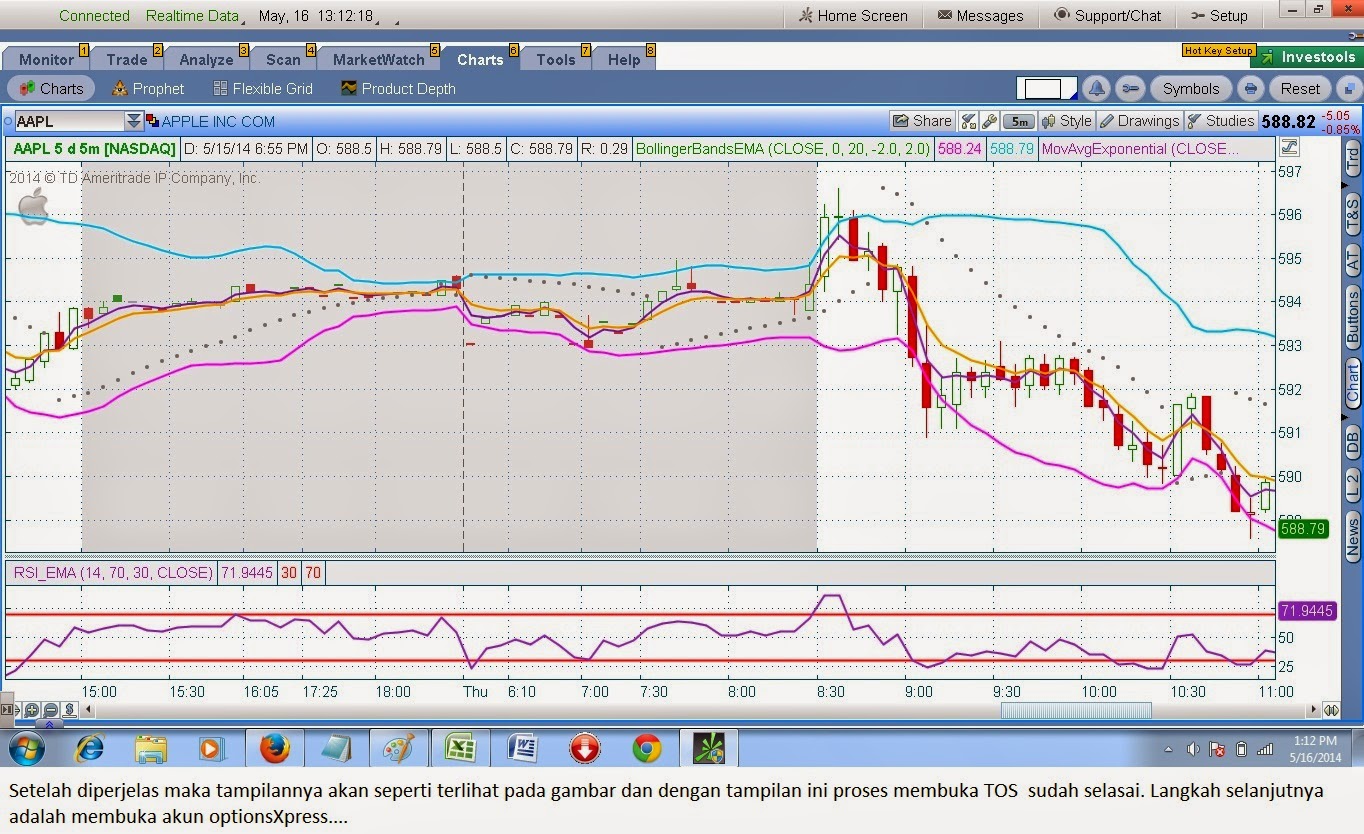Click the Symbols button

coord(1190,88)
